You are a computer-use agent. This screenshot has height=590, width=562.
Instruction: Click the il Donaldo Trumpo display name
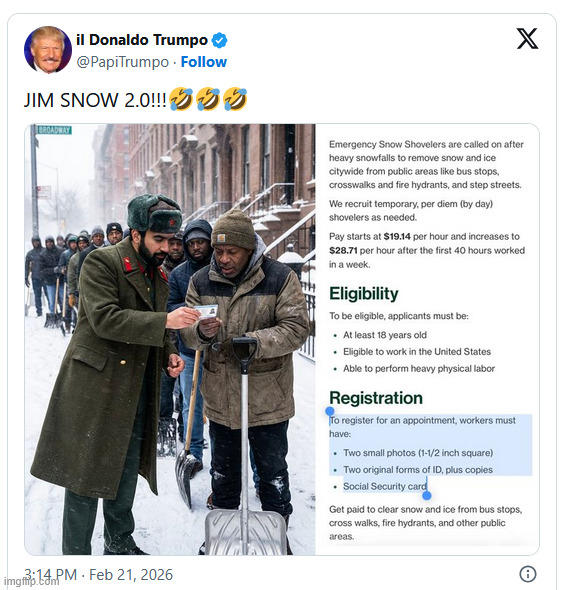coord(142,40)
